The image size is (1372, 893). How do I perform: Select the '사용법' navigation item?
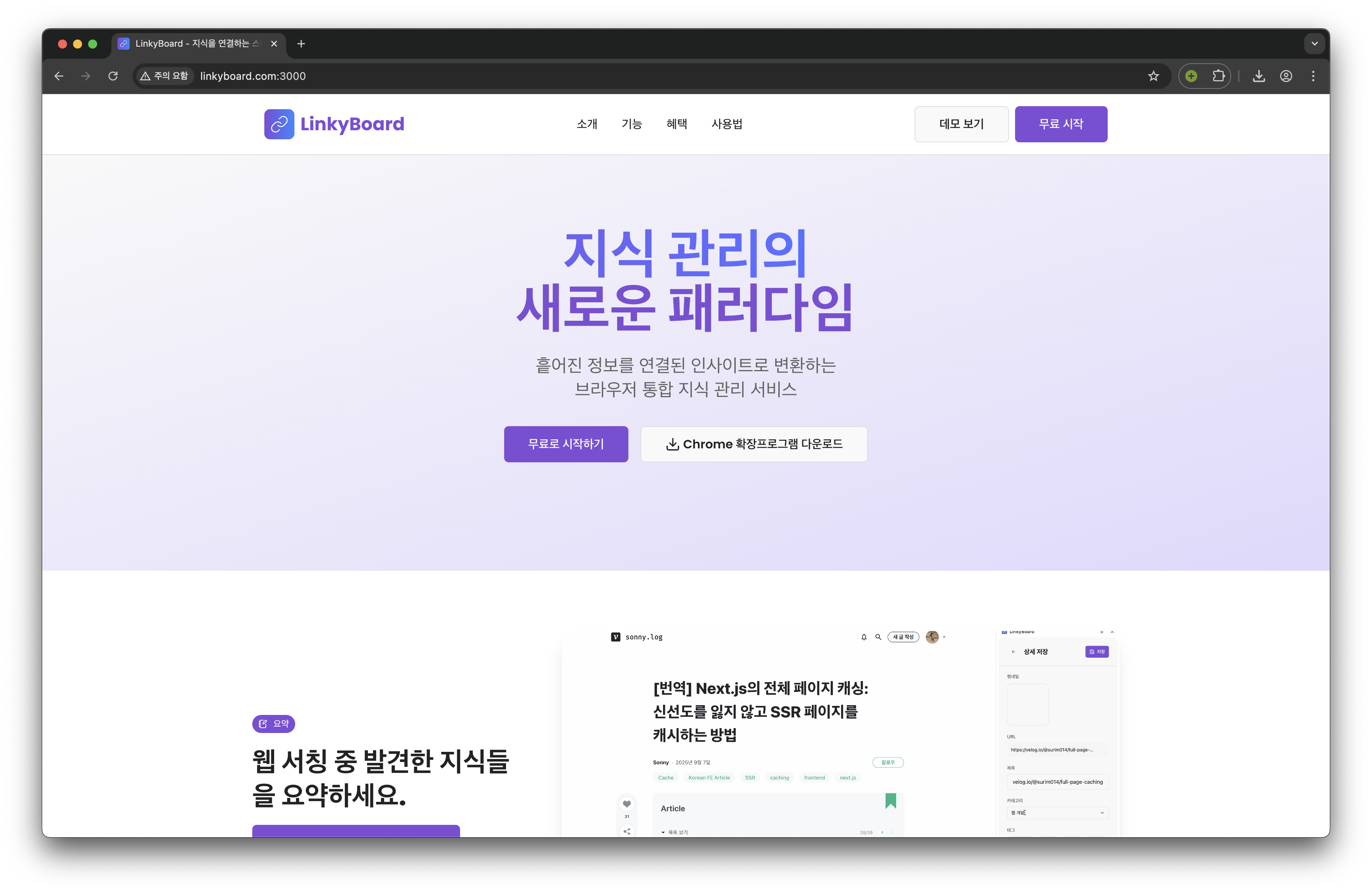point(726,124)
